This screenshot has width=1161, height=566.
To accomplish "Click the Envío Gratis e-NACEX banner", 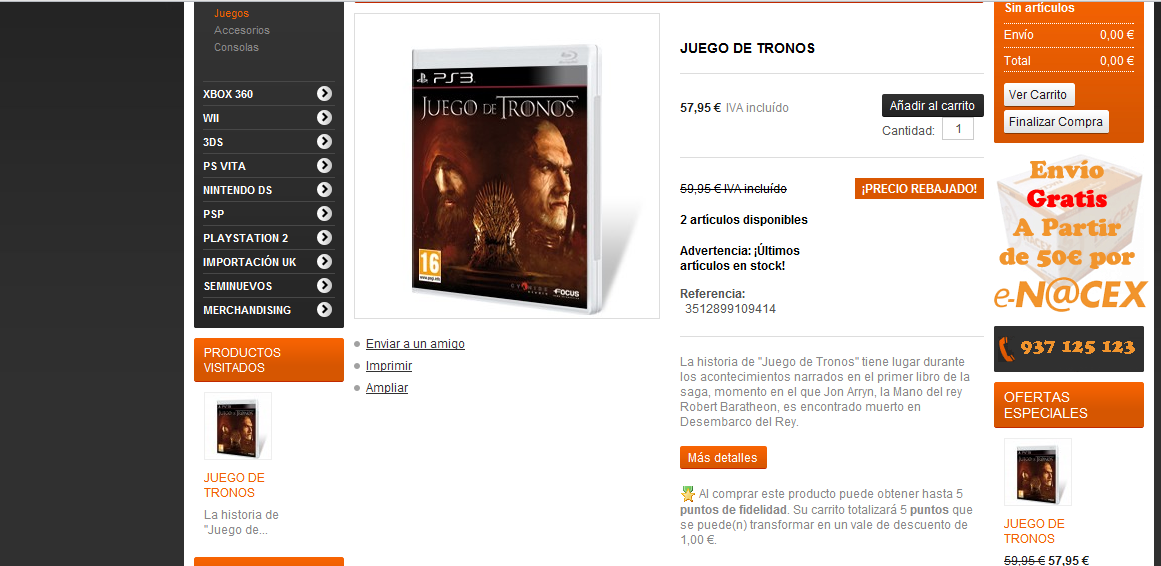I will click(1069, 233).
